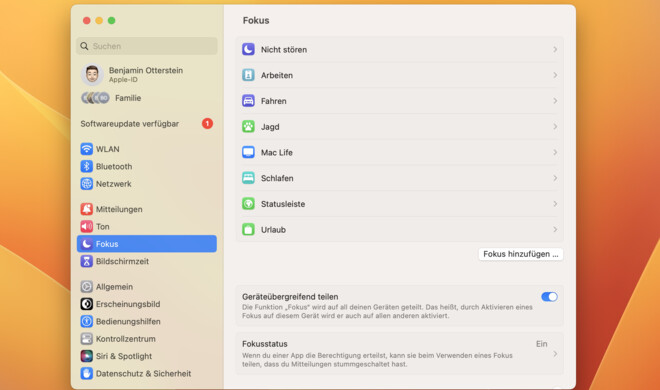Click the Erscheinungsbild icon
The image size is (660, 390).
point(87,304)
